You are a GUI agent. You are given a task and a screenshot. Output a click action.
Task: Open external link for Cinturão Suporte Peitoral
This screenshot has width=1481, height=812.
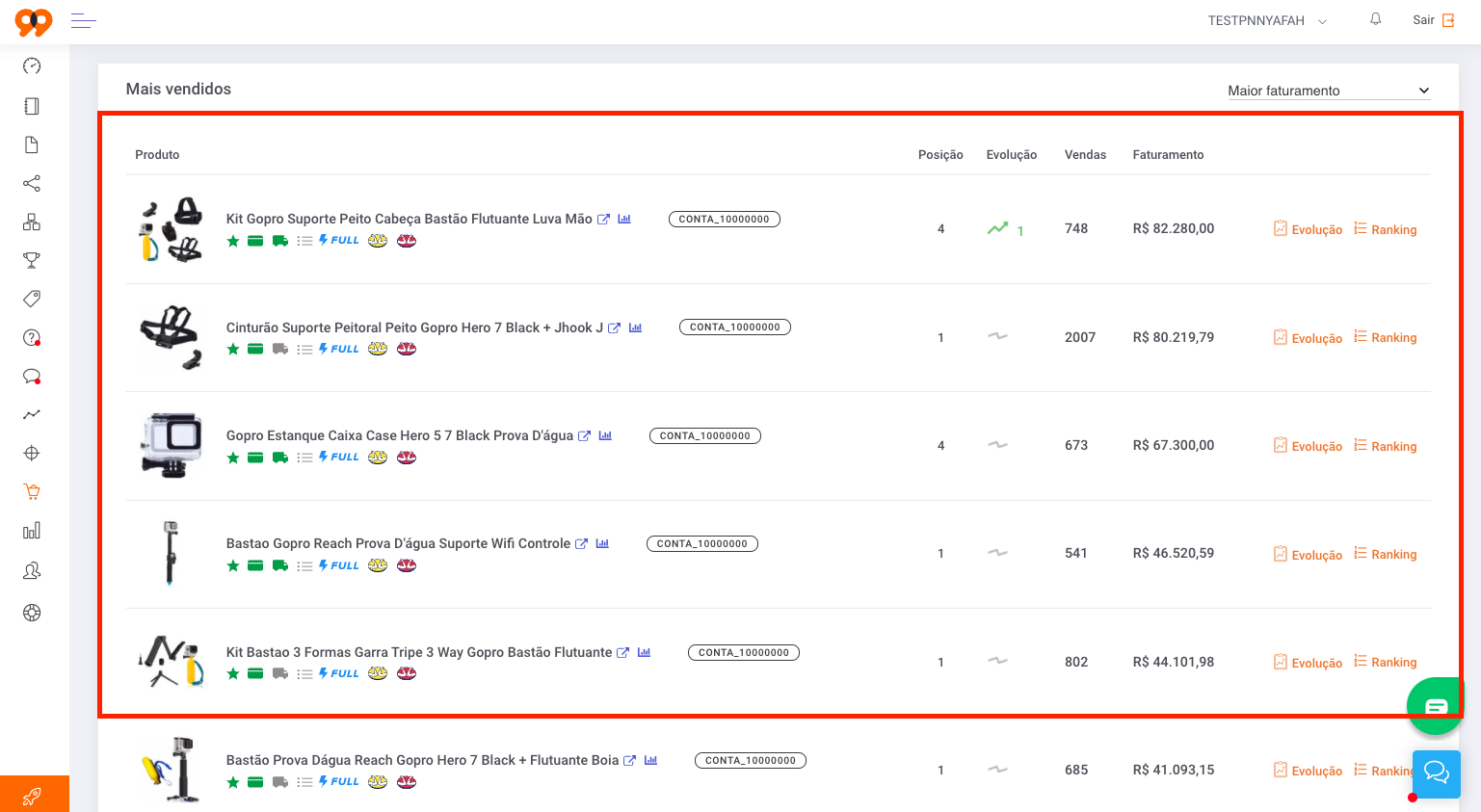(614, 328)
